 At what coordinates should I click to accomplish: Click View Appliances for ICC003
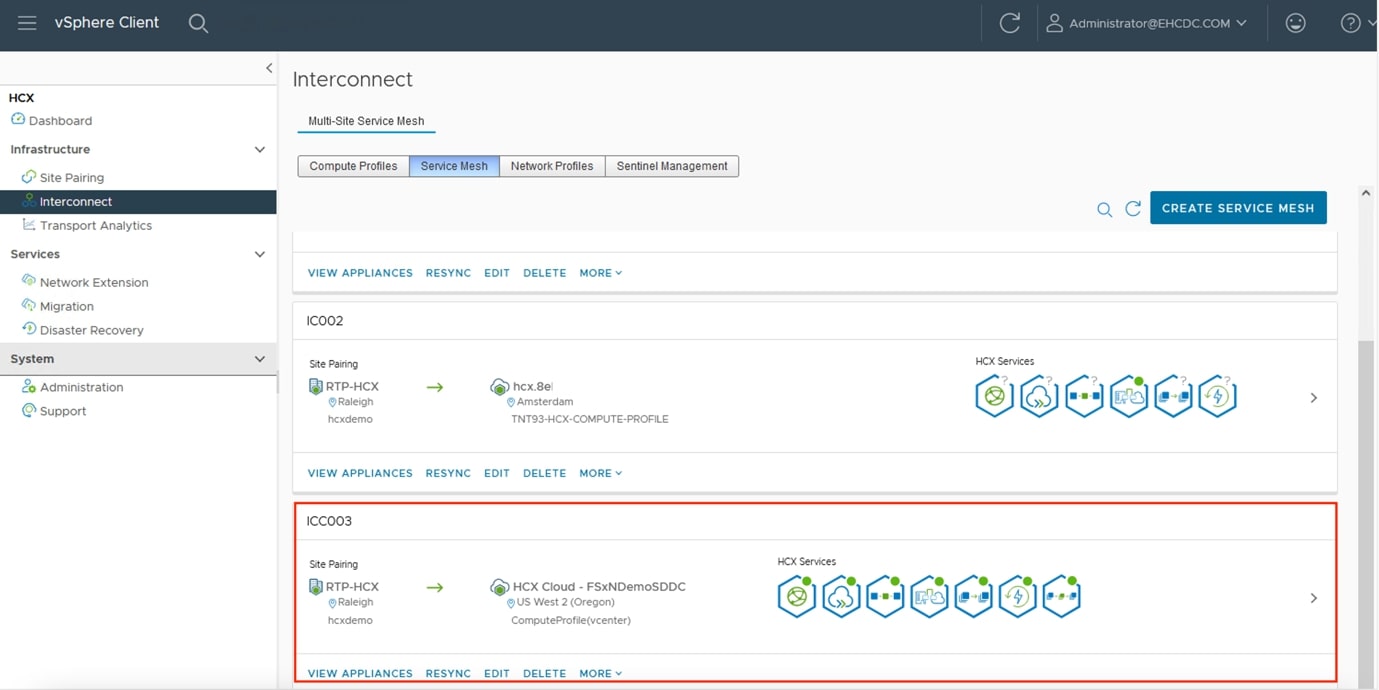pos(360,673)
